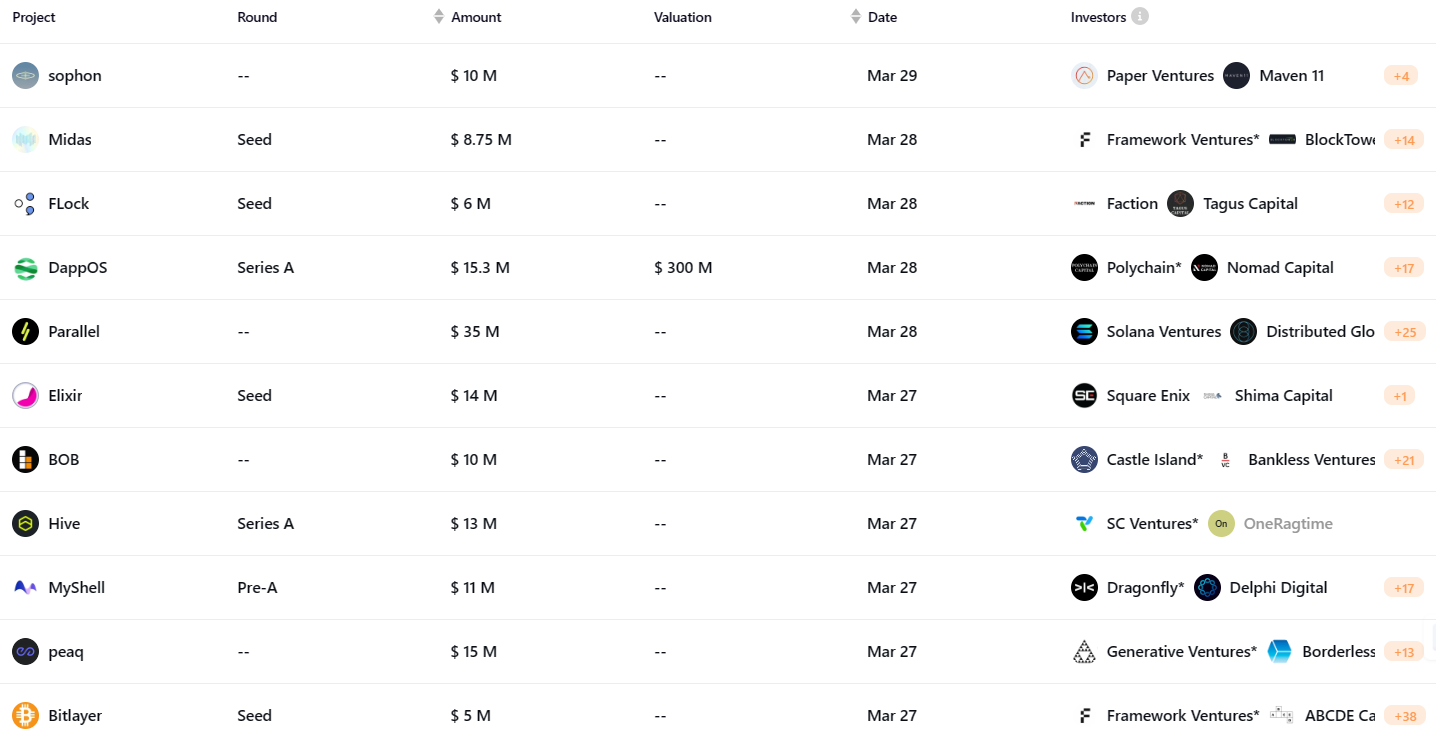Open the MyShell project link
This screenshot has height=737, width=1436.
77,588
